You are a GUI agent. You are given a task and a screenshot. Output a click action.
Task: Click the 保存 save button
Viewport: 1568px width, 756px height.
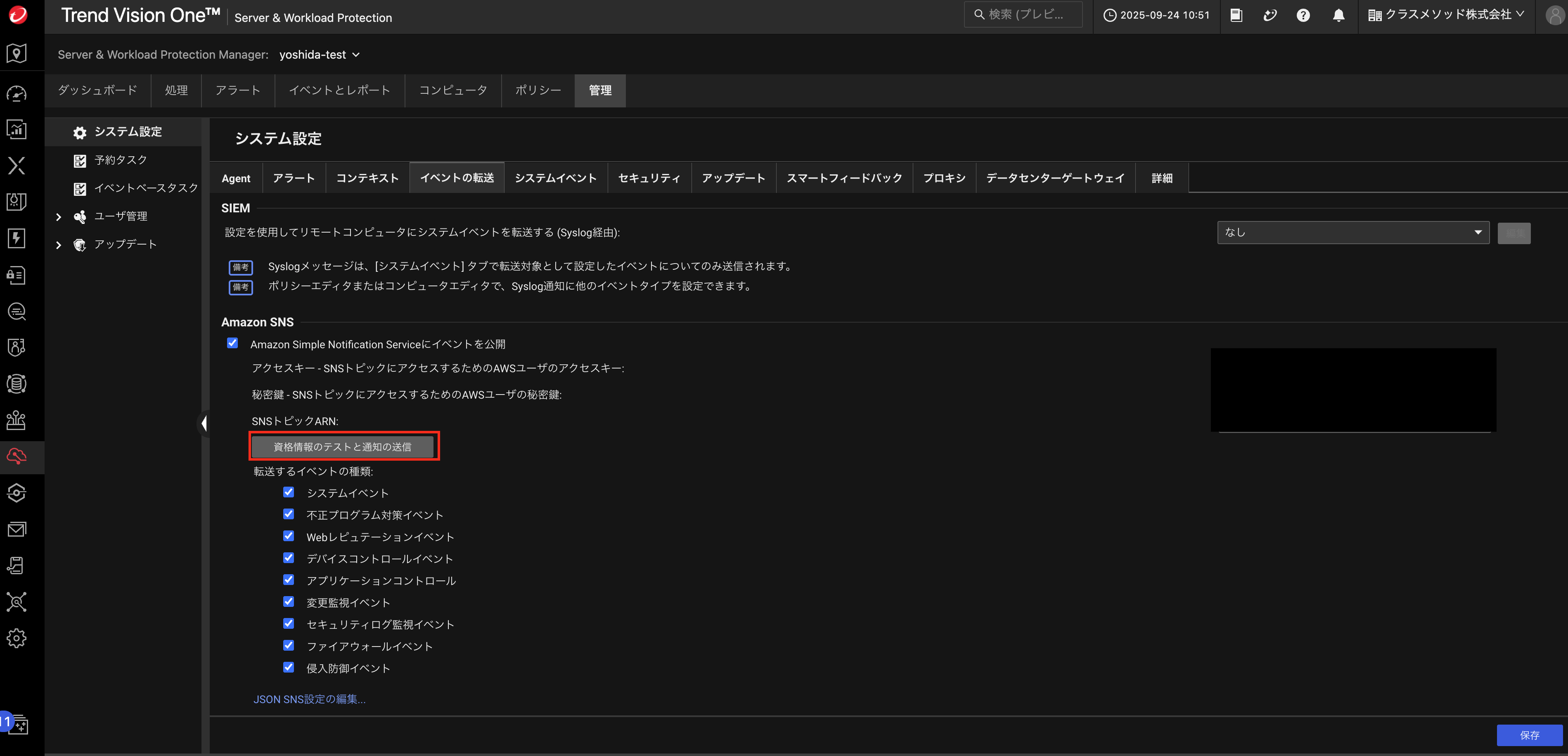[1530, 735]
